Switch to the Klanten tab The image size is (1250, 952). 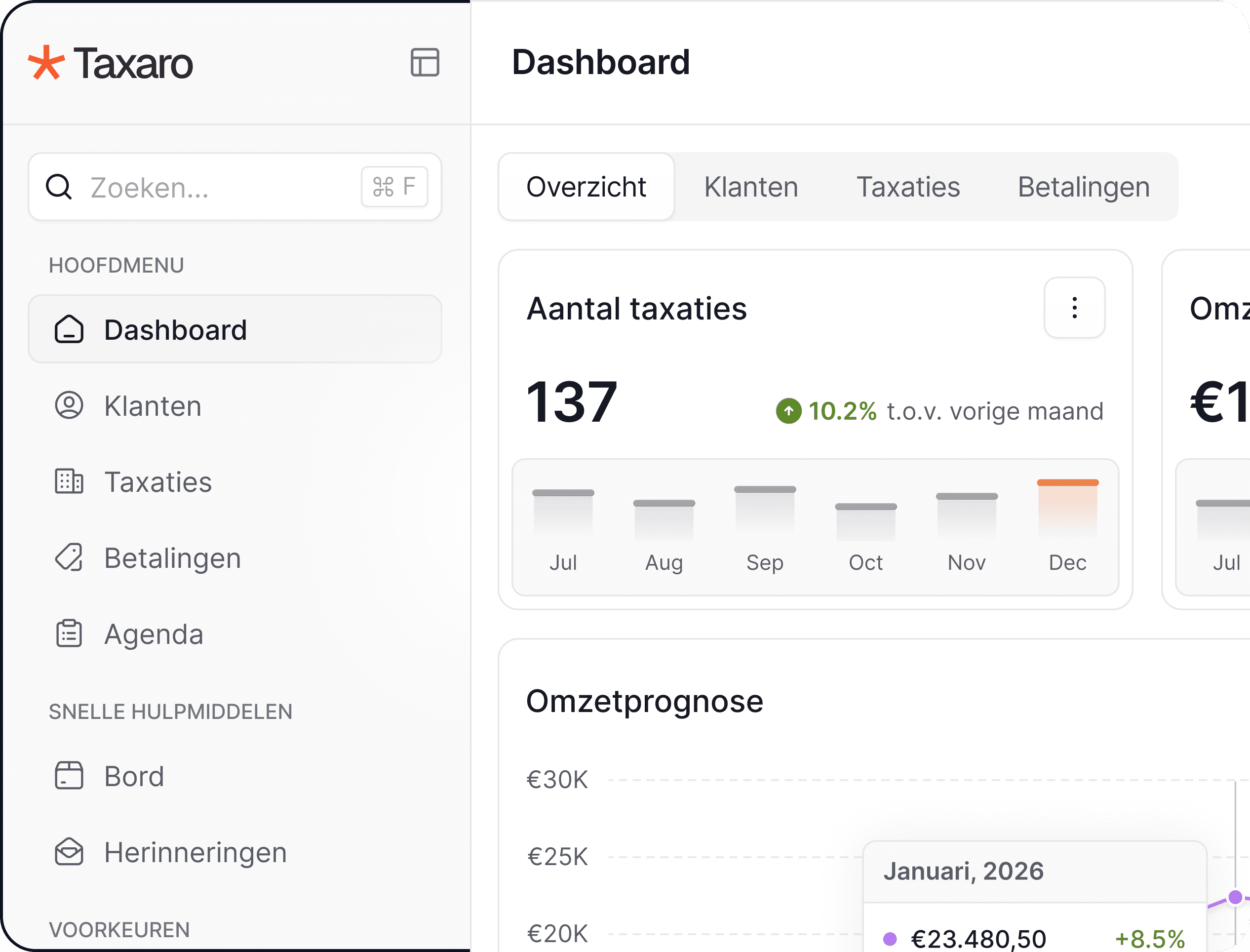click(751, 187)
